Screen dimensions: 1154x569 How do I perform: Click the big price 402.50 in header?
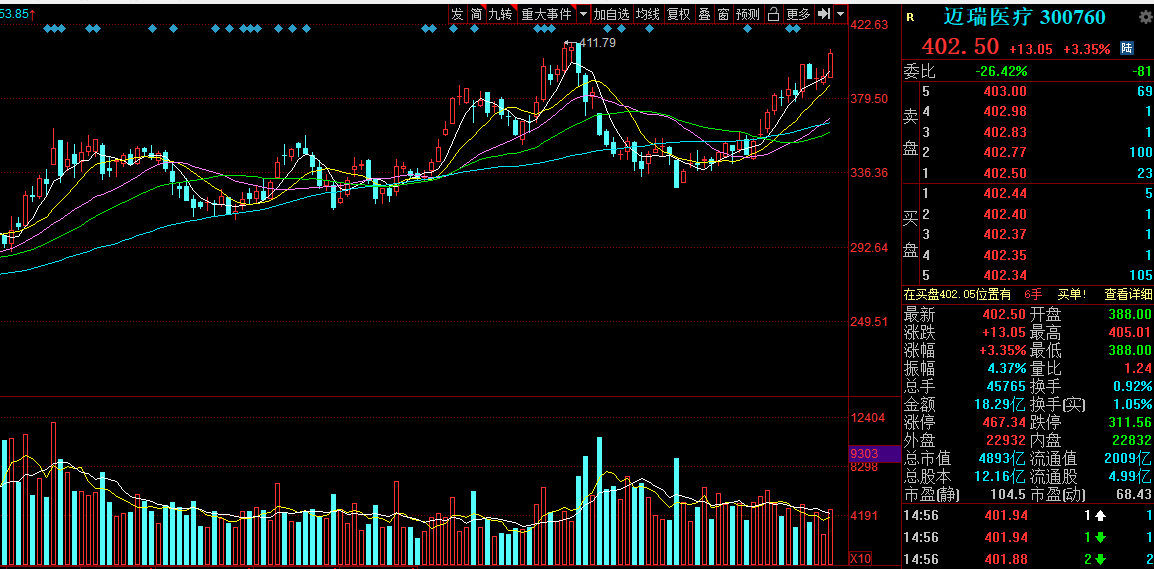960,47
